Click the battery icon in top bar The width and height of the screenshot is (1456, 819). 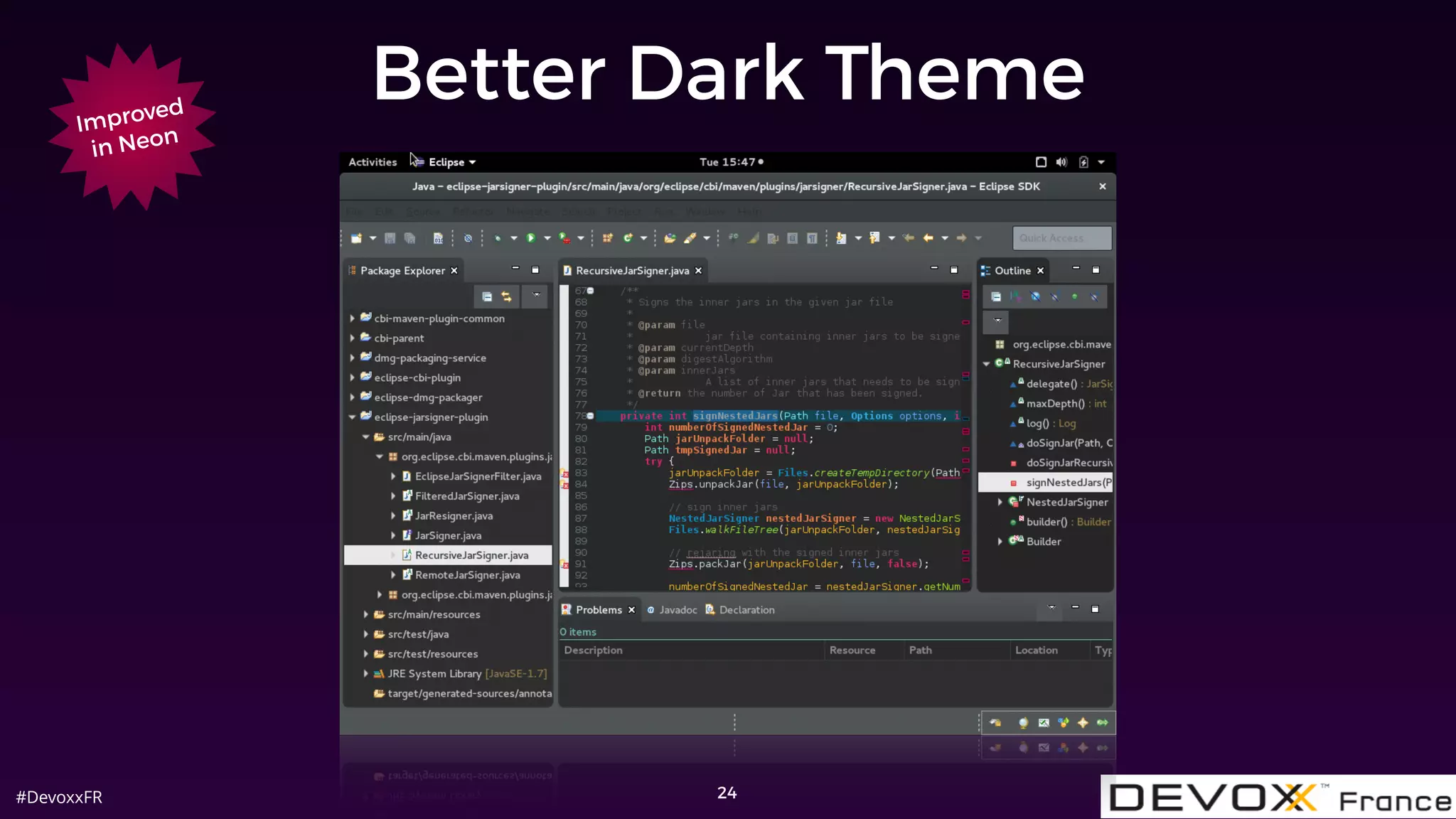(x=1083, y=162)
